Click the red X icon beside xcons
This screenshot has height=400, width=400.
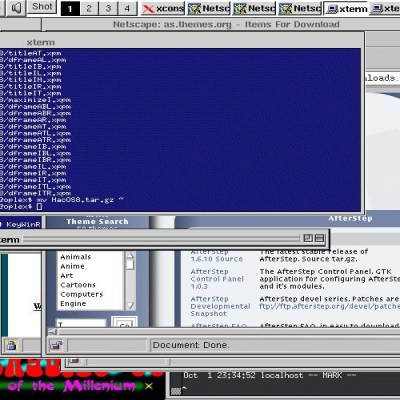point(148,9)
